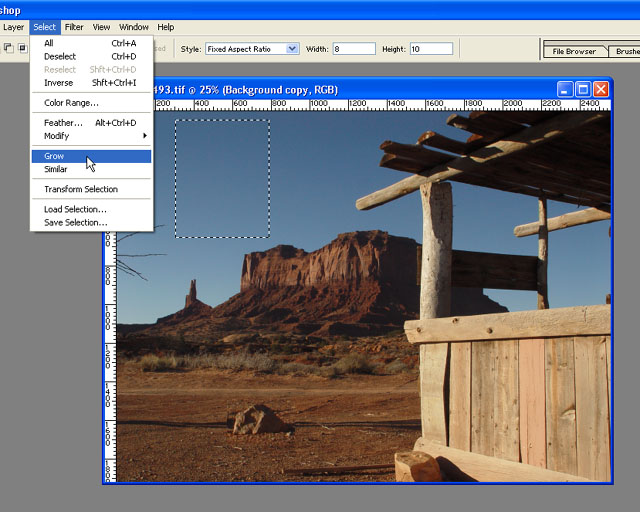Open the Window menu
640x512 pixels.
click(133, 27)
